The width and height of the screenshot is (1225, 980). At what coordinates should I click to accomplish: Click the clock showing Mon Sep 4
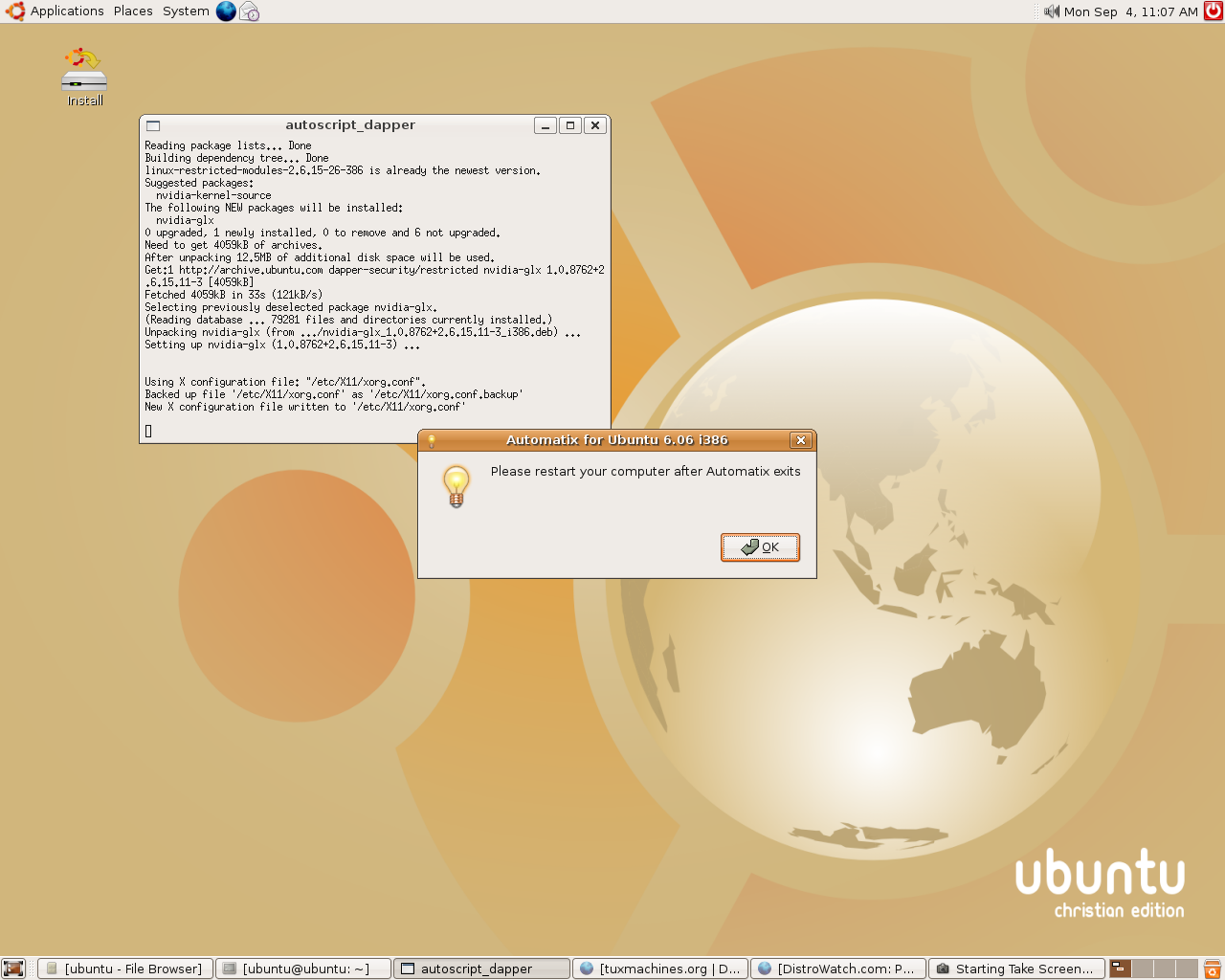click(x=1130, y=11)
